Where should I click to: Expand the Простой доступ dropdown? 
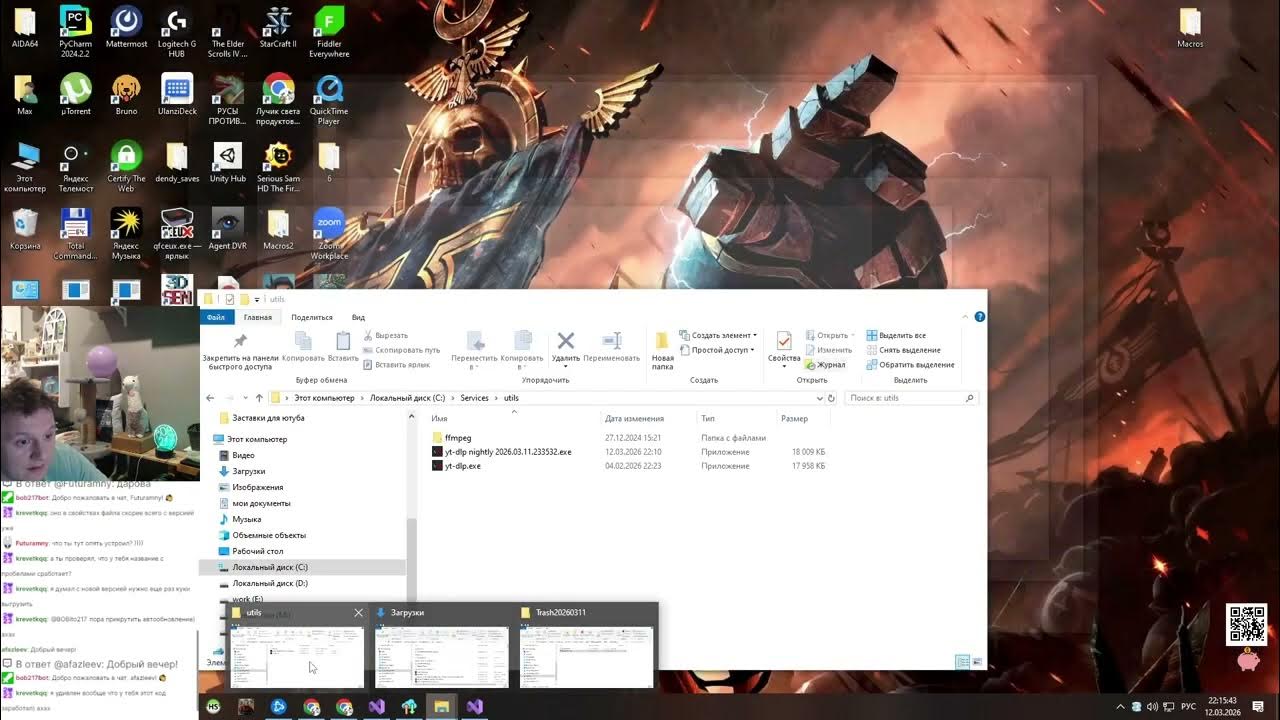[718, 350]
